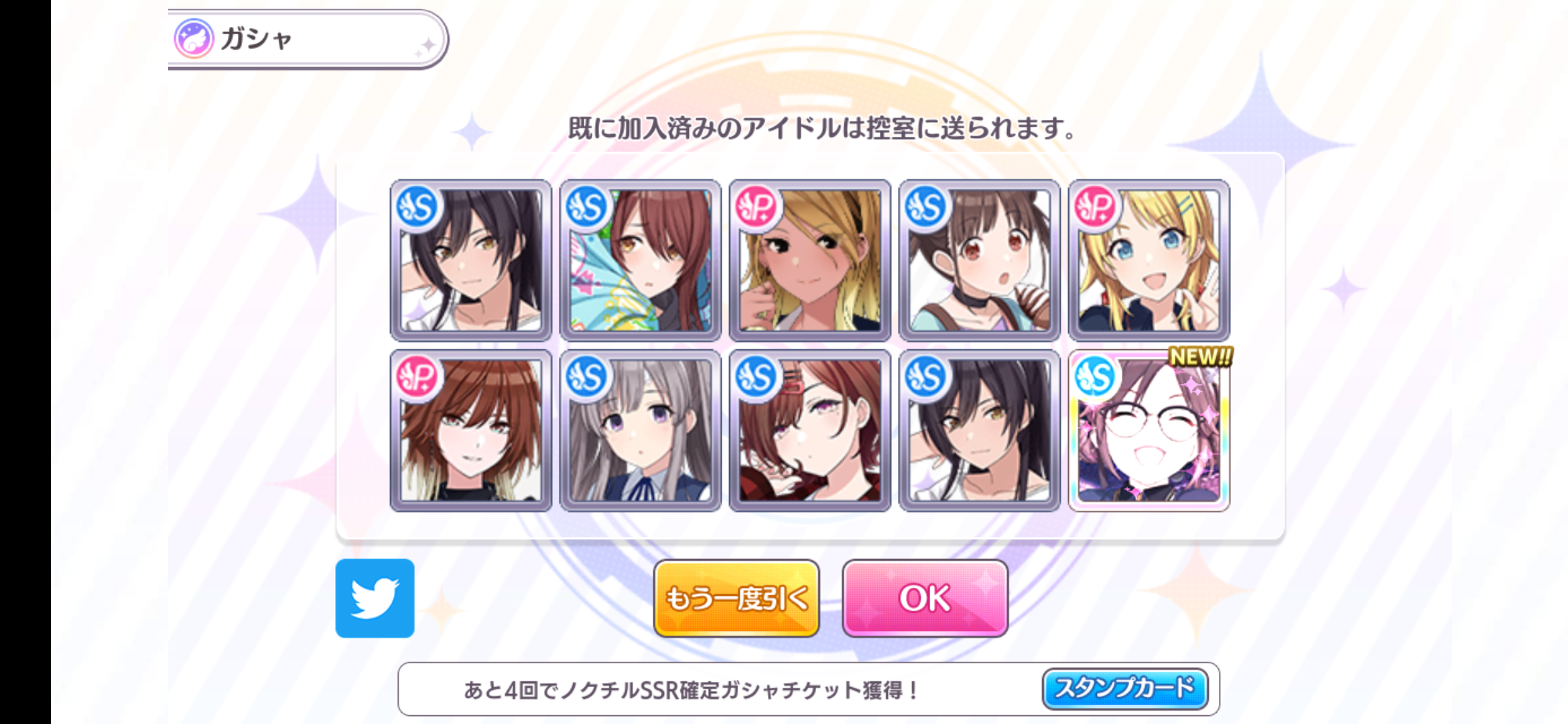Click the gacha header feather icon
The height and width of the screenshot is (724, 1568).
pyautogui.click(x=194, y=38)
